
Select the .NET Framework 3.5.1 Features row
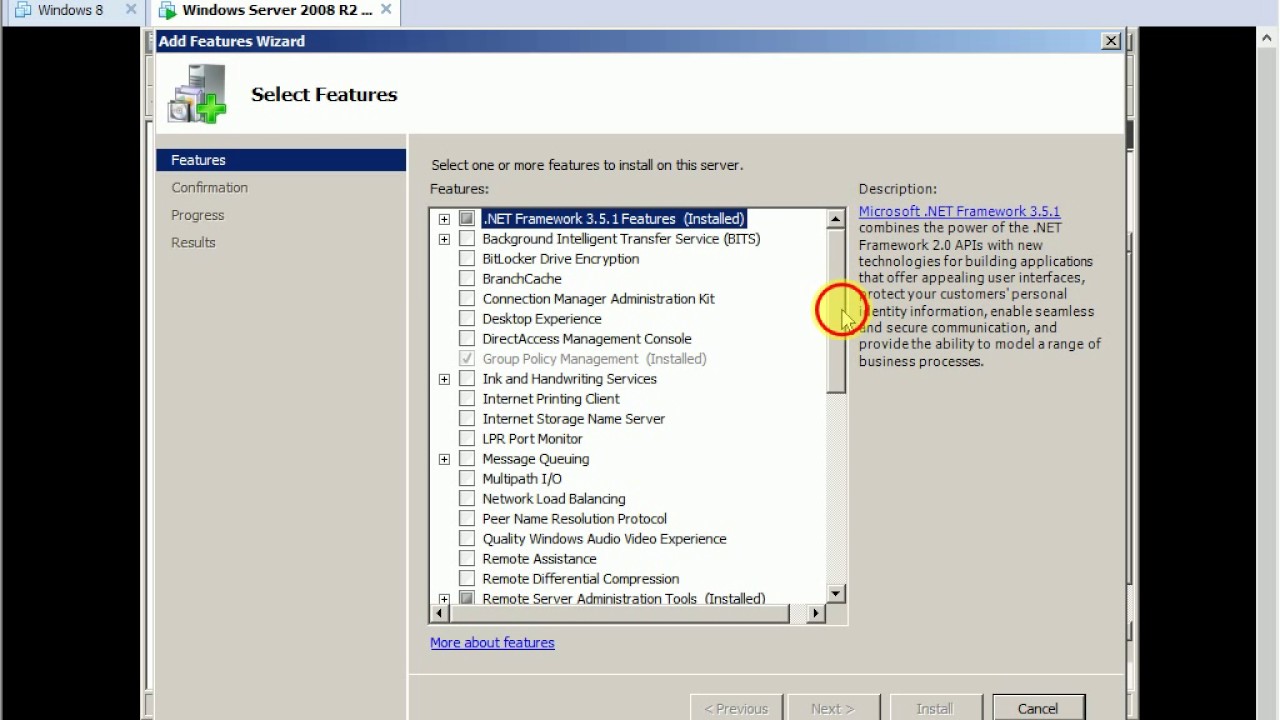(x=613, y=218)
